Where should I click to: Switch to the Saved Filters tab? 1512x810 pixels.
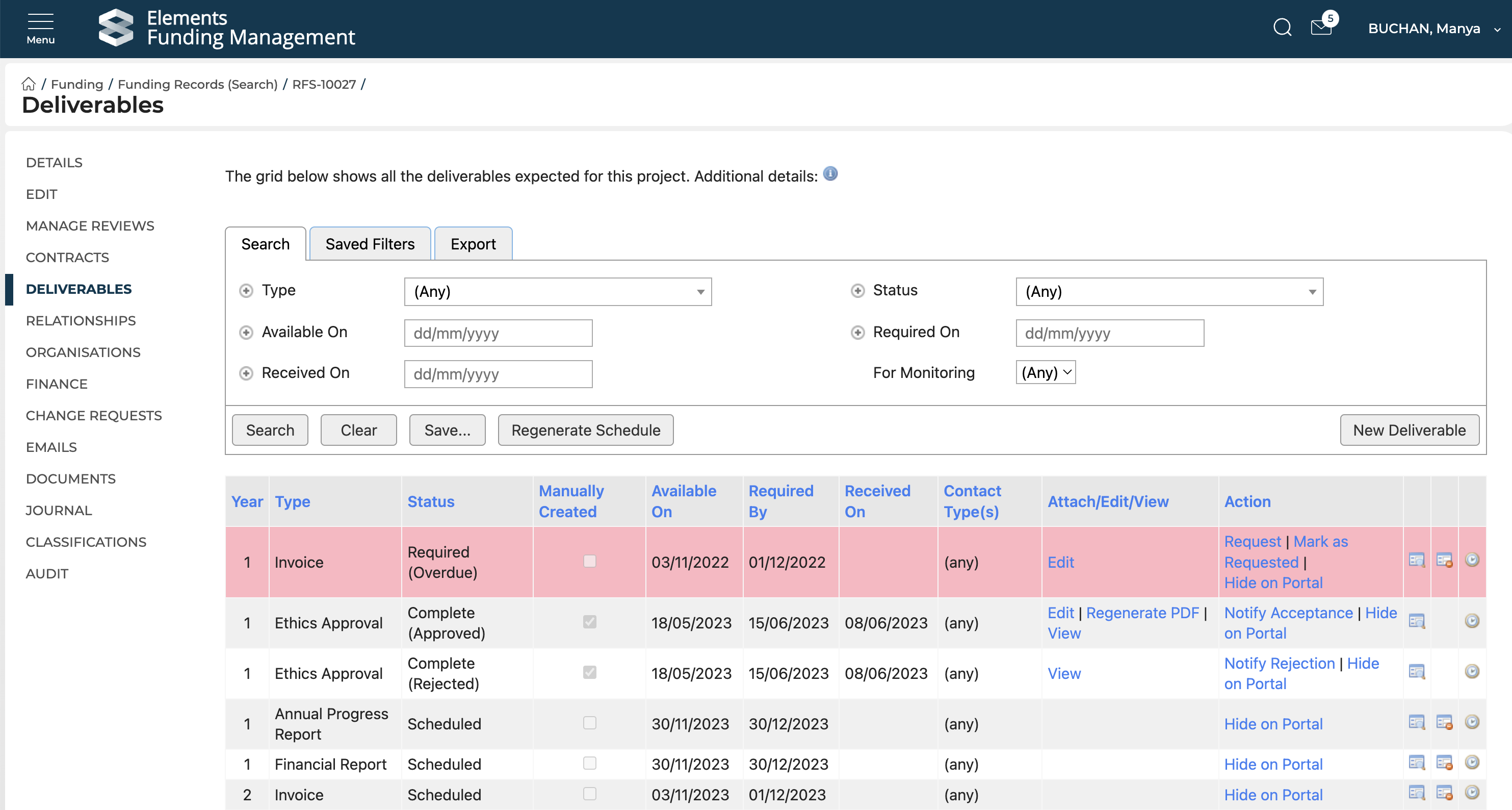[x=370, y=244]
